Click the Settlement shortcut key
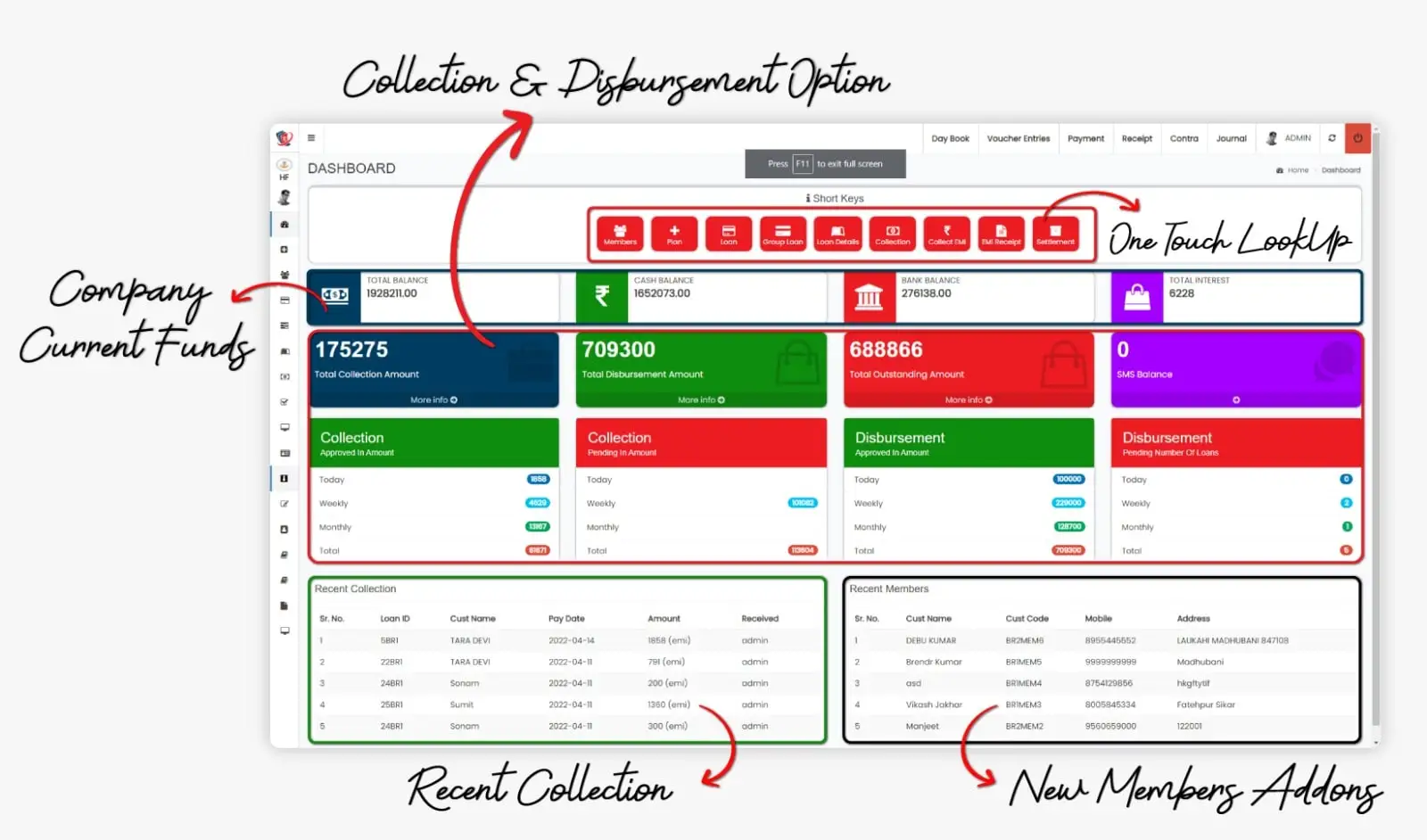Screen dimensions: 1427x840 coord(1055,234)
